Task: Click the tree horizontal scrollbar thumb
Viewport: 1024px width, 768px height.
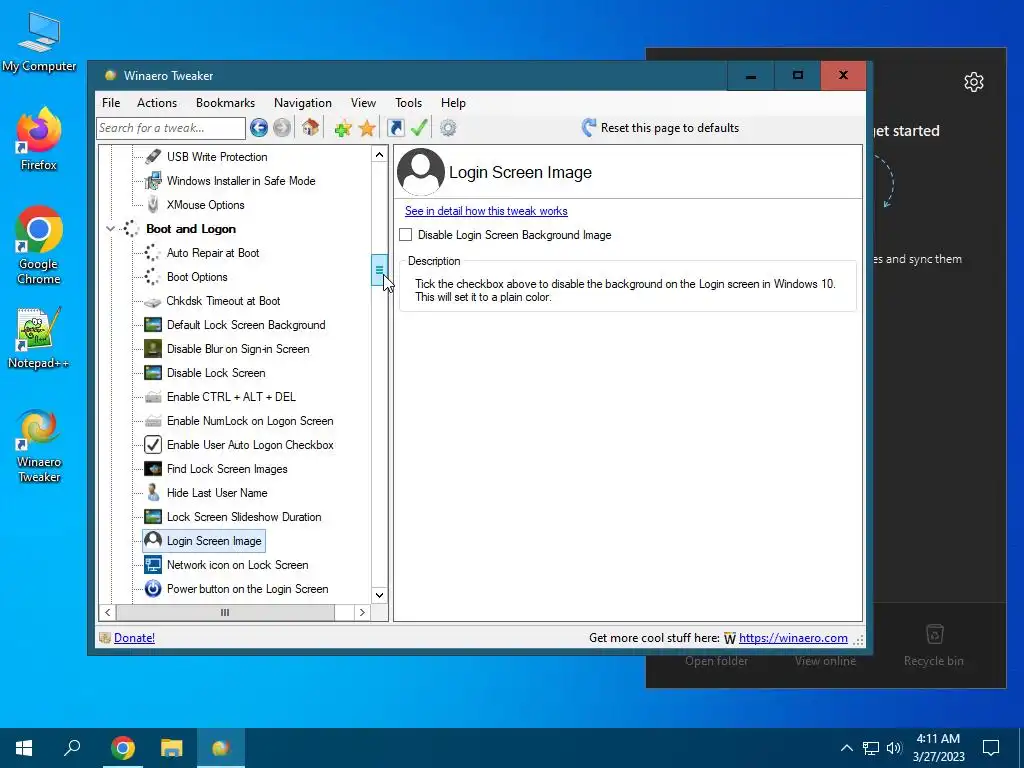Action: (225, 613)
